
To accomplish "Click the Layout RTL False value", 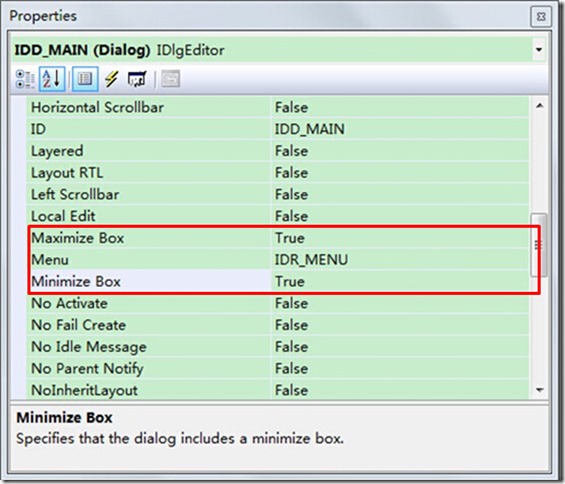I will [x=400, y=173].
